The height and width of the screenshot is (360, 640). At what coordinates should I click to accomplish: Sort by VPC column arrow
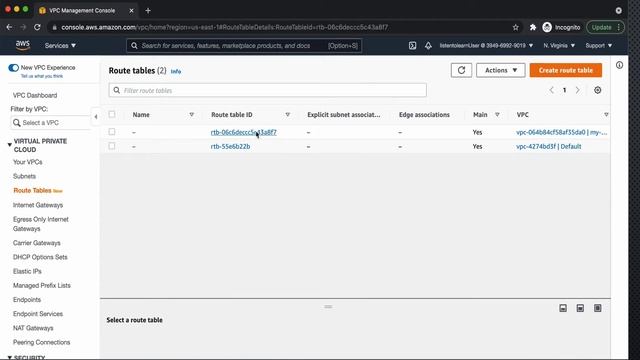606,115
